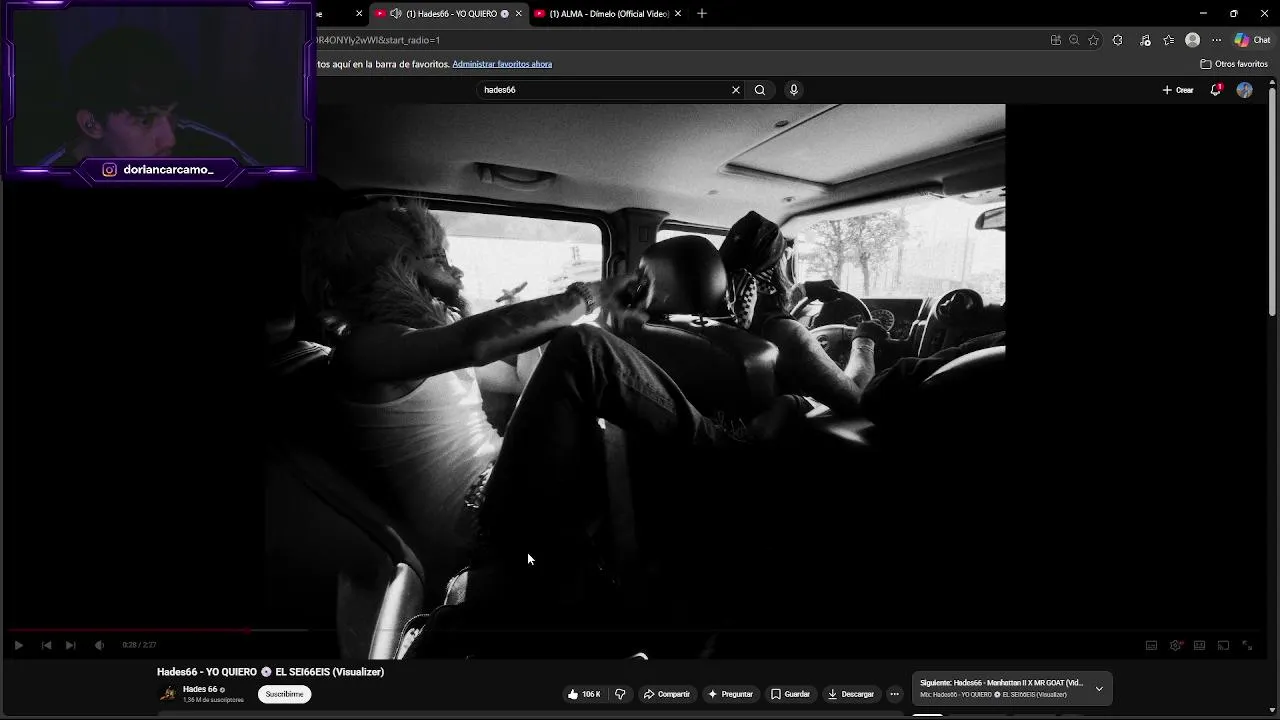Skip to the next video in player
The height and width of the screenshot is (720, 1280).
click(70, 645)
